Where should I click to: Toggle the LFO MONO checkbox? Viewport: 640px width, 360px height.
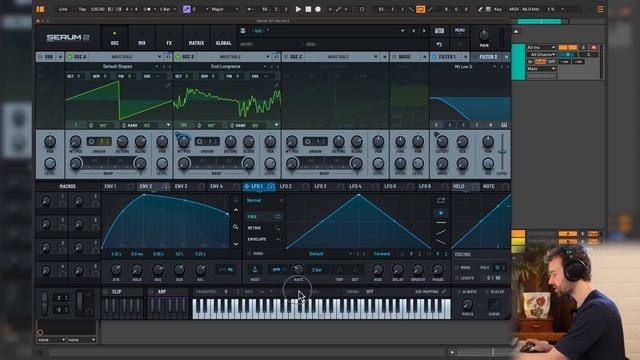[249, 254]
